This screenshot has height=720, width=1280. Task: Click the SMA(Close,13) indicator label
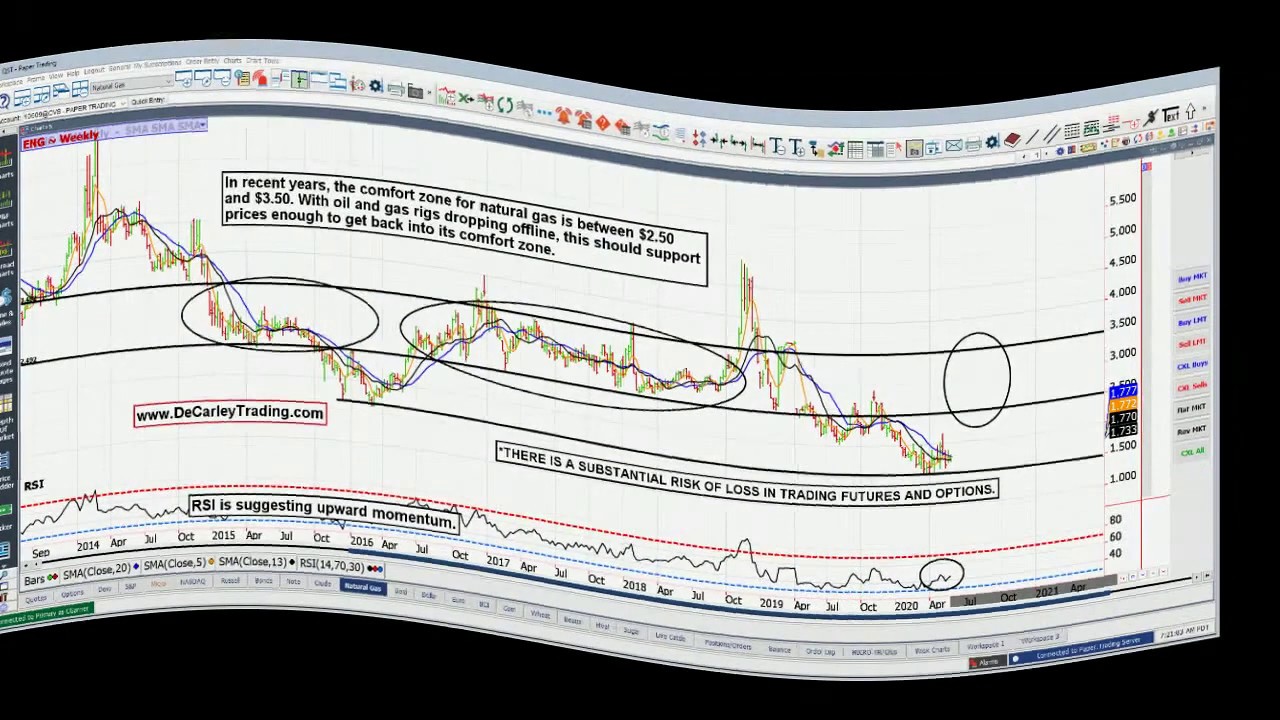[x=251, y=562]
